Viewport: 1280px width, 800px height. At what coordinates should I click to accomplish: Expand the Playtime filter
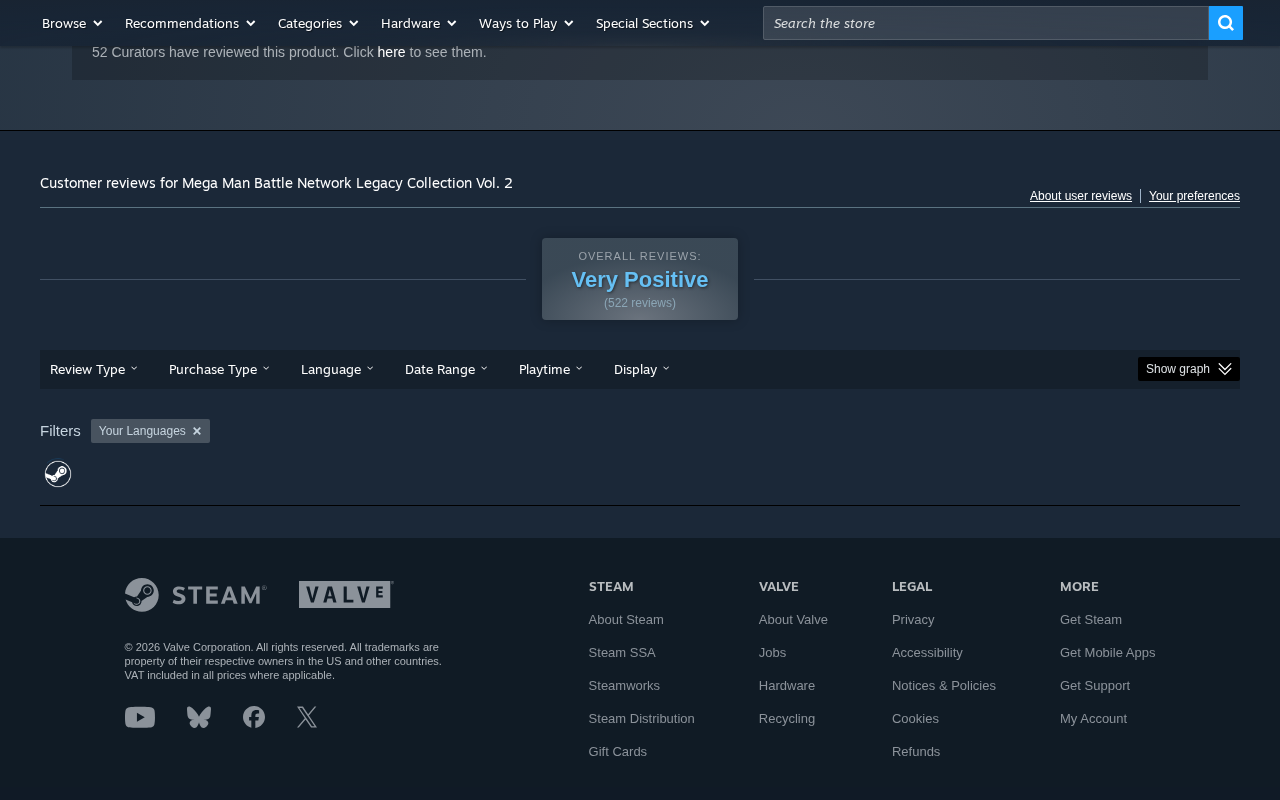click(551, 369)
